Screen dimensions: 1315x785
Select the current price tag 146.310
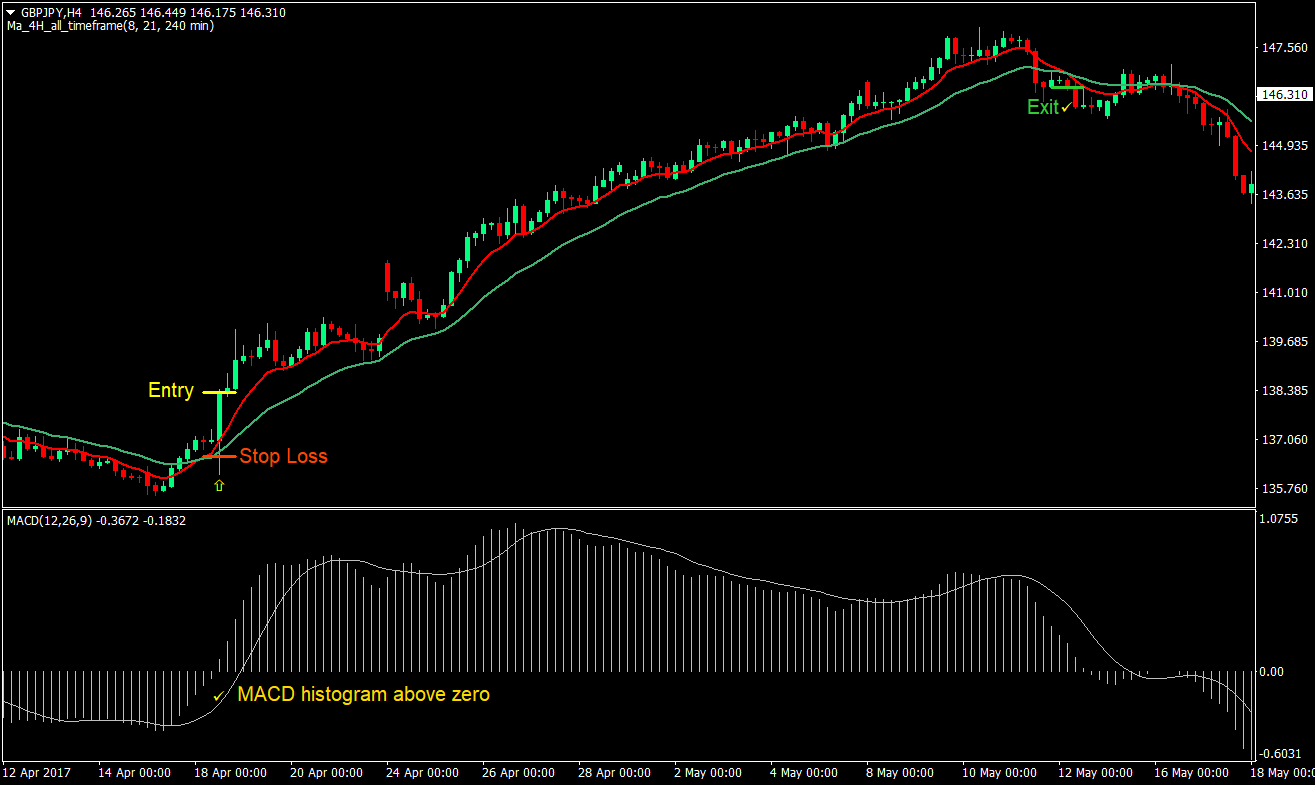click(x=1284, y=95)
